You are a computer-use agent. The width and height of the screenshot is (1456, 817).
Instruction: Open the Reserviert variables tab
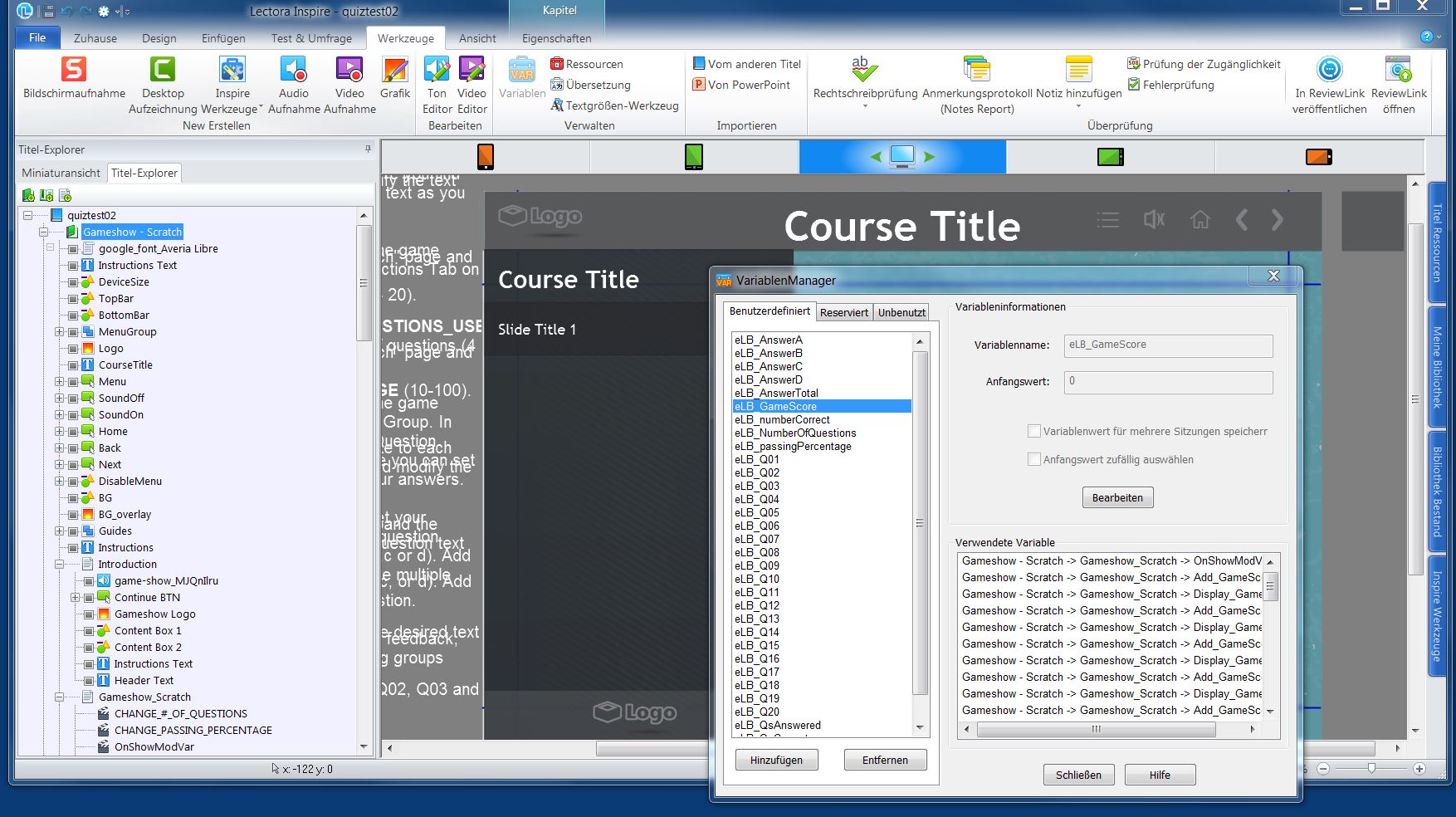844,312
